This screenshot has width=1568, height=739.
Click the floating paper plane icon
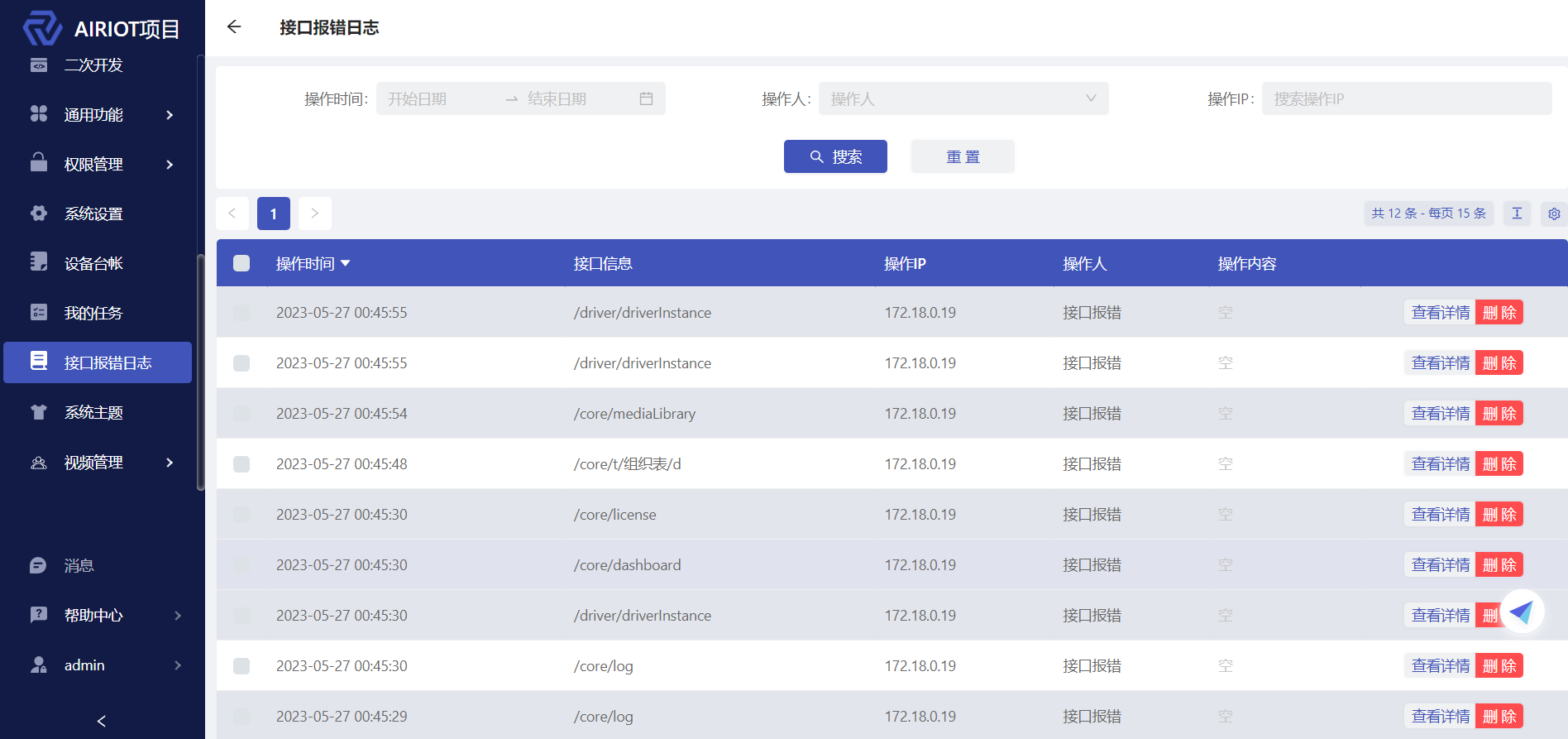pyautogui.click(x=1522, y=612)
